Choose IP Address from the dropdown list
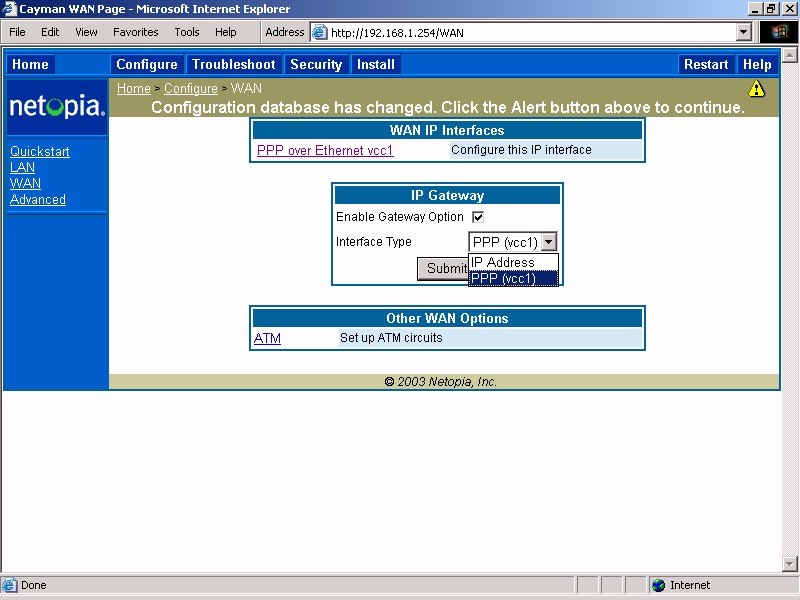800x600 pixels. coord(513,262)
